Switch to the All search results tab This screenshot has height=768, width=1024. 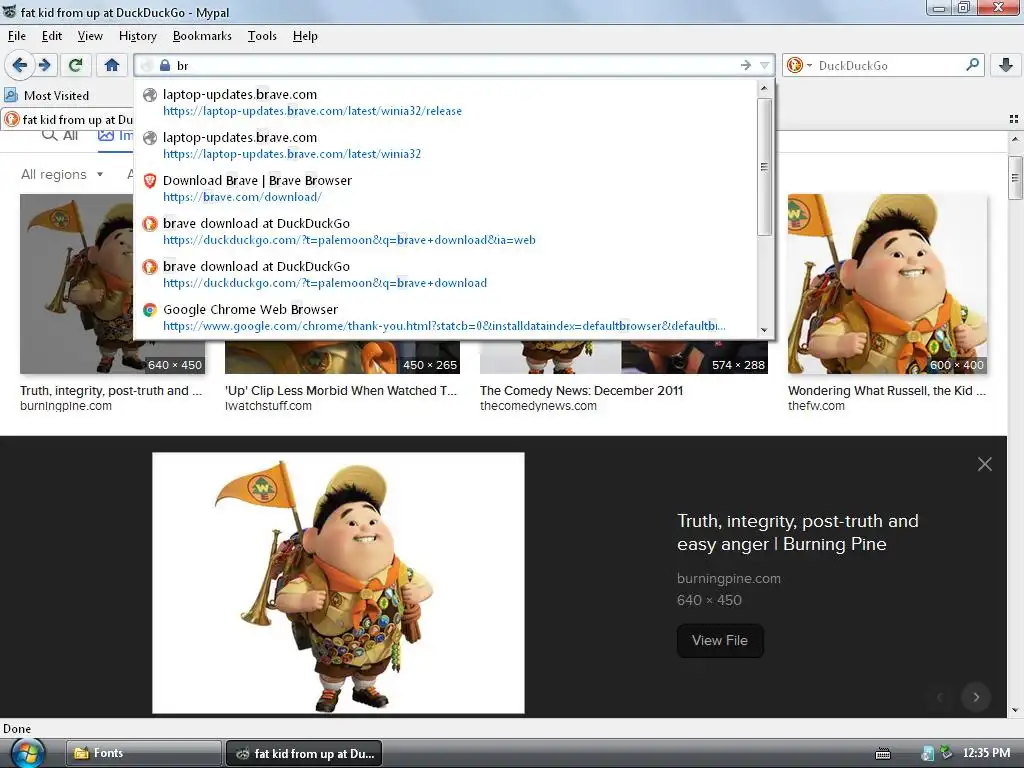[x=60, y=136]
